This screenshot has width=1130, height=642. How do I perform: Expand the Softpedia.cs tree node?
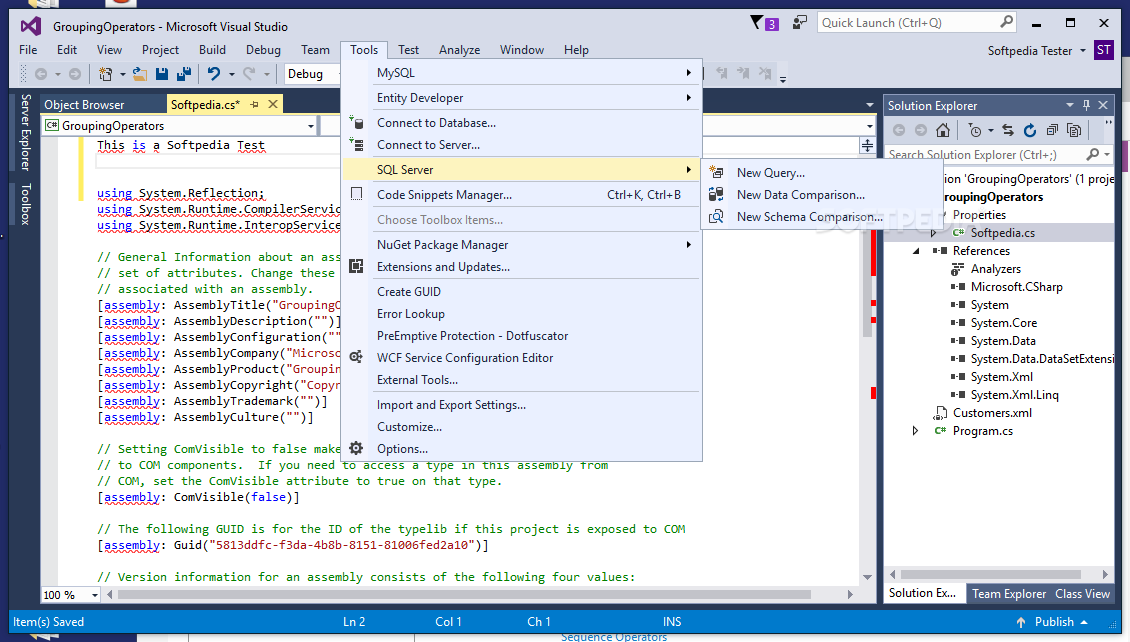coord(933,233)
